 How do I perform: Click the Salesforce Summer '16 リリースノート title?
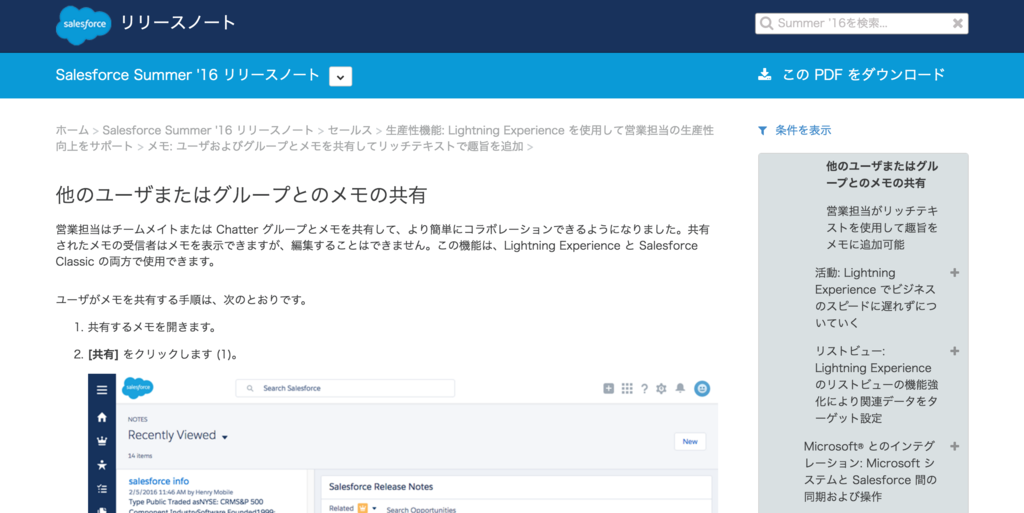(x=187, y=75)
